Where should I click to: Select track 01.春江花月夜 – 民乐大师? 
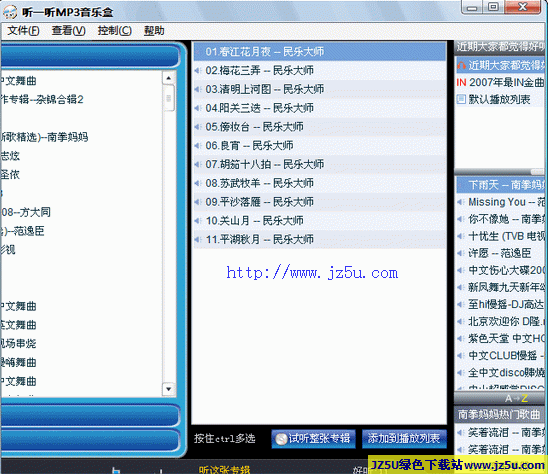320,52
